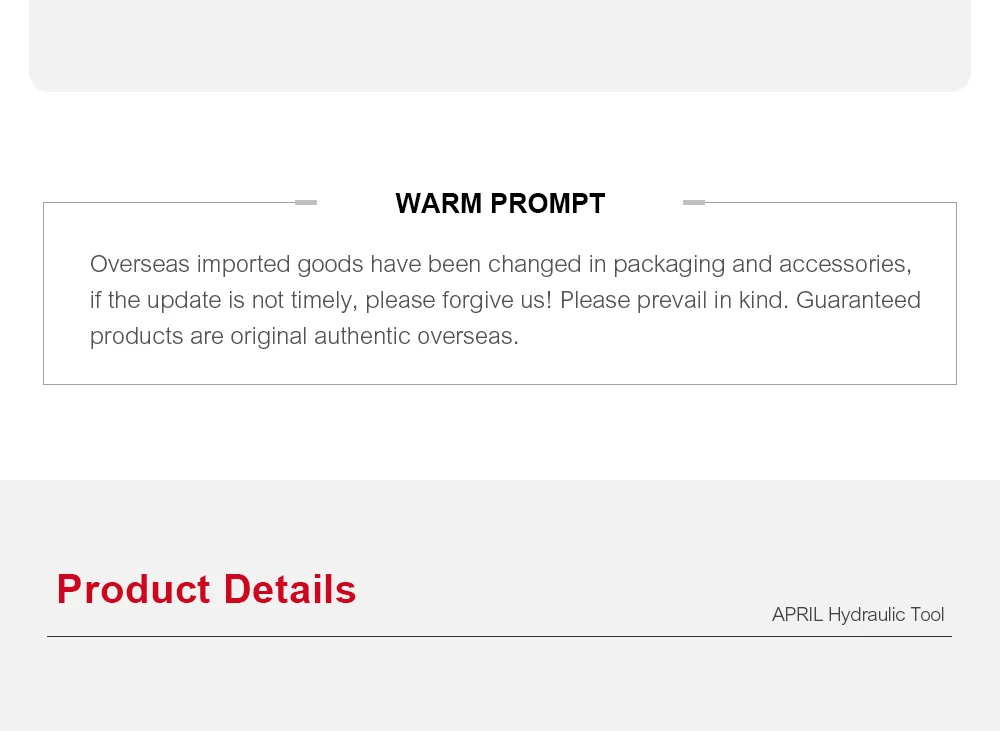This screenshot has height=731, width=1000.
Task: Click the phrase 'Please prevail in kind.'
Action: (x=674, y=300)
